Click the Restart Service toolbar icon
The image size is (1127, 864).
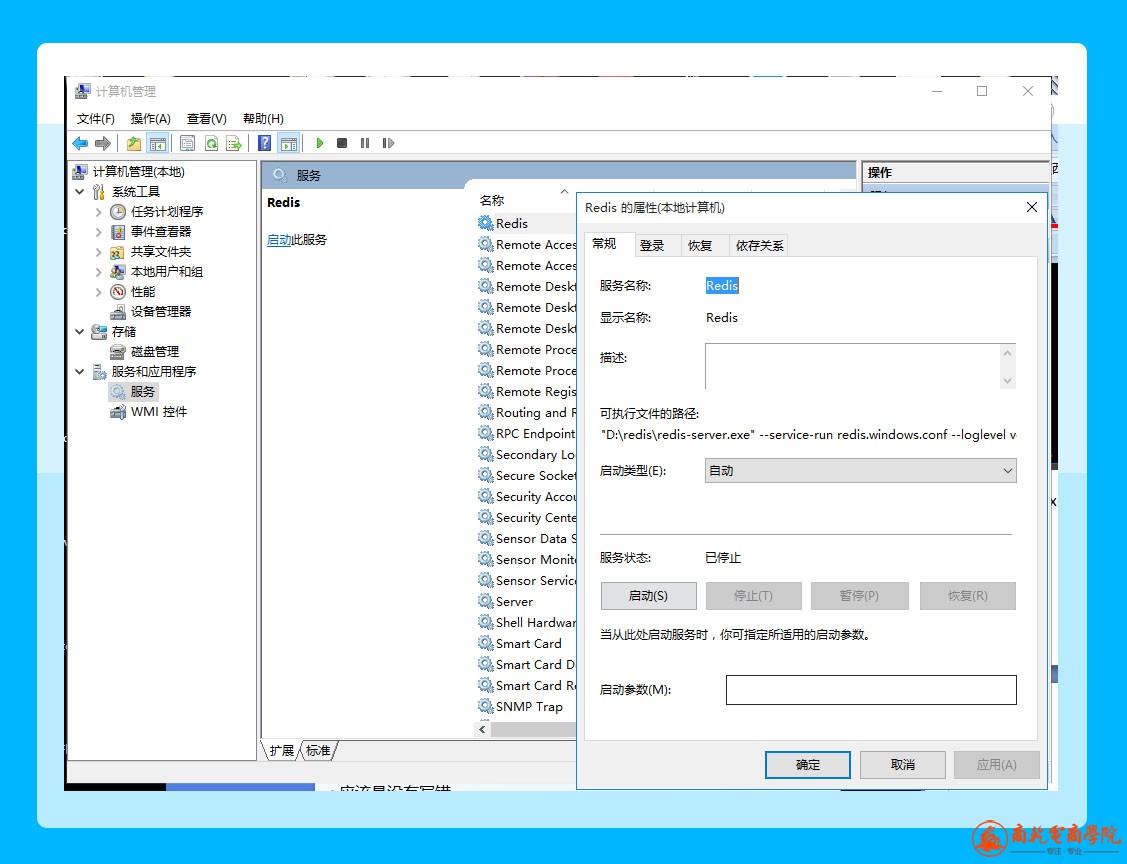tap(388, 143)
